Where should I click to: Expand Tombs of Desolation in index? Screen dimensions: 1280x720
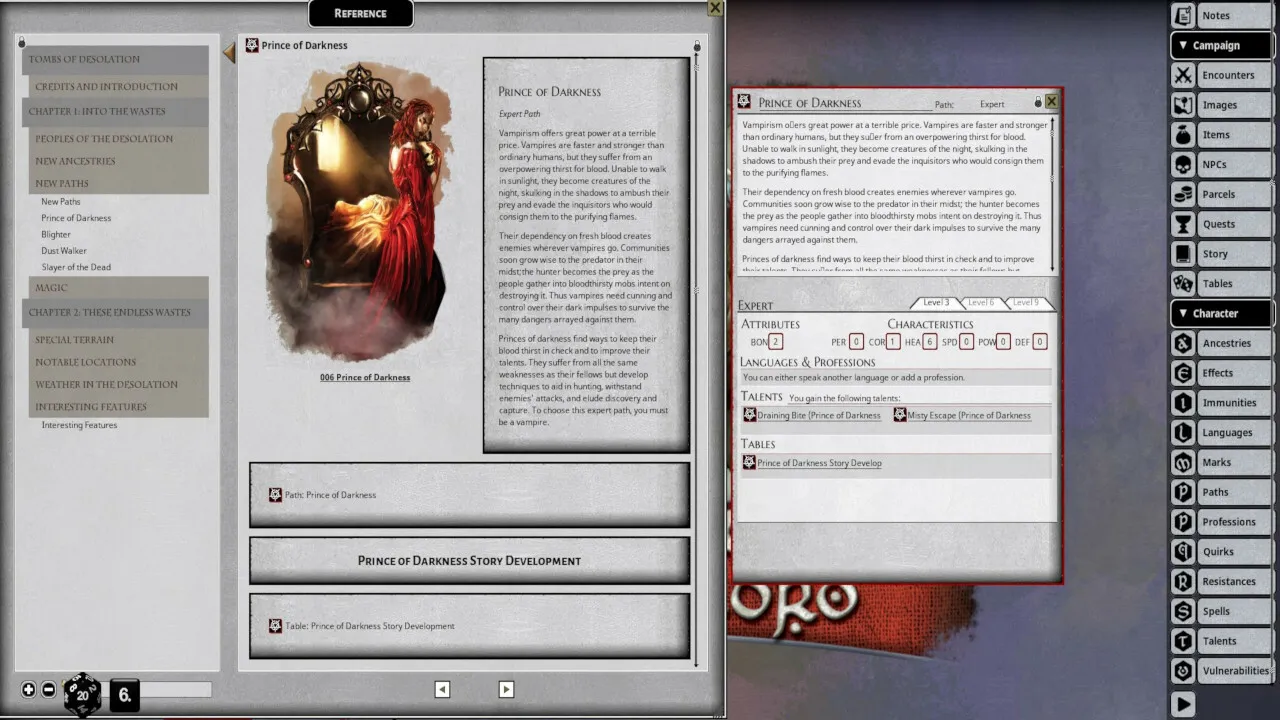[x=115, y=60]
